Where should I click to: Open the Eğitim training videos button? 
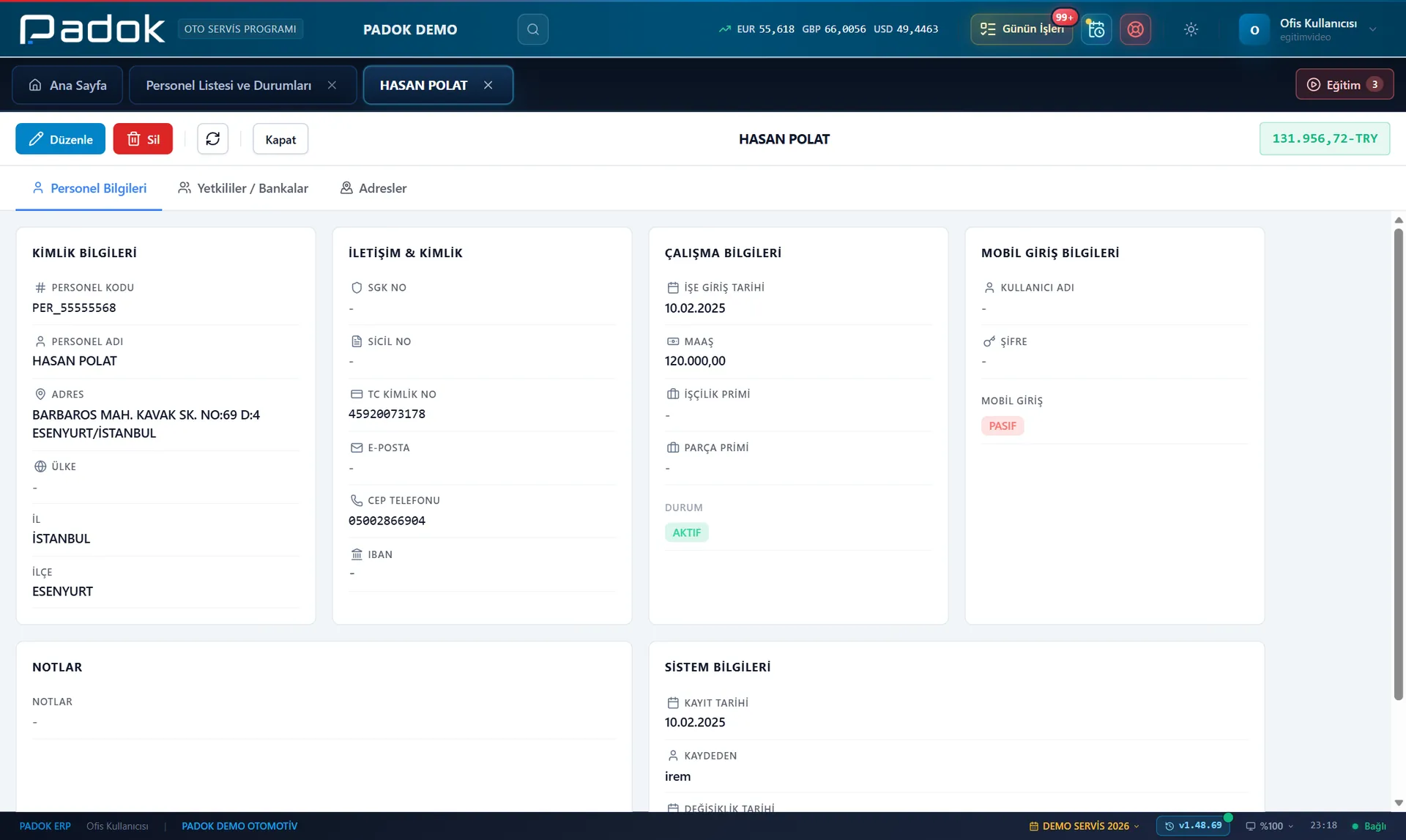(x=1344, y=84)
